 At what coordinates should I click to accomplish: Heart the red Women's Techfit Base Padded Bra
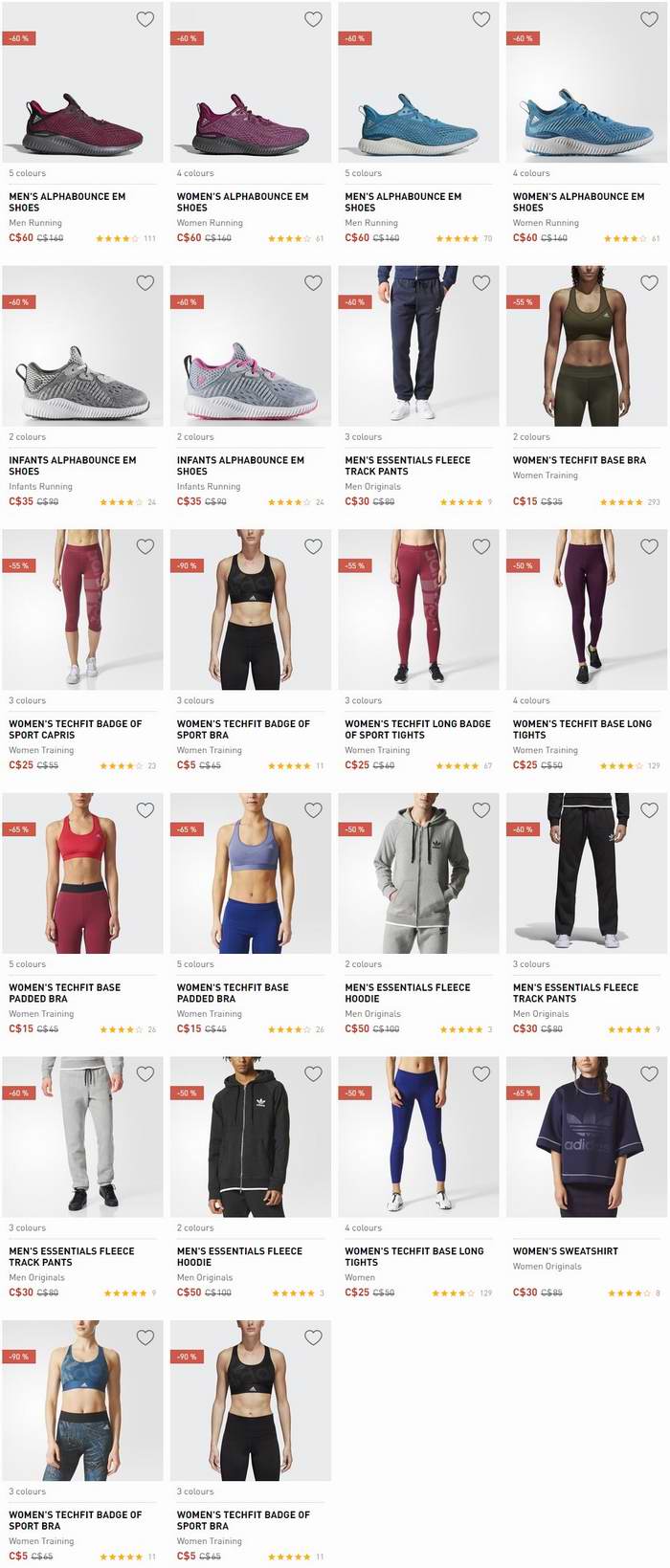145,810
